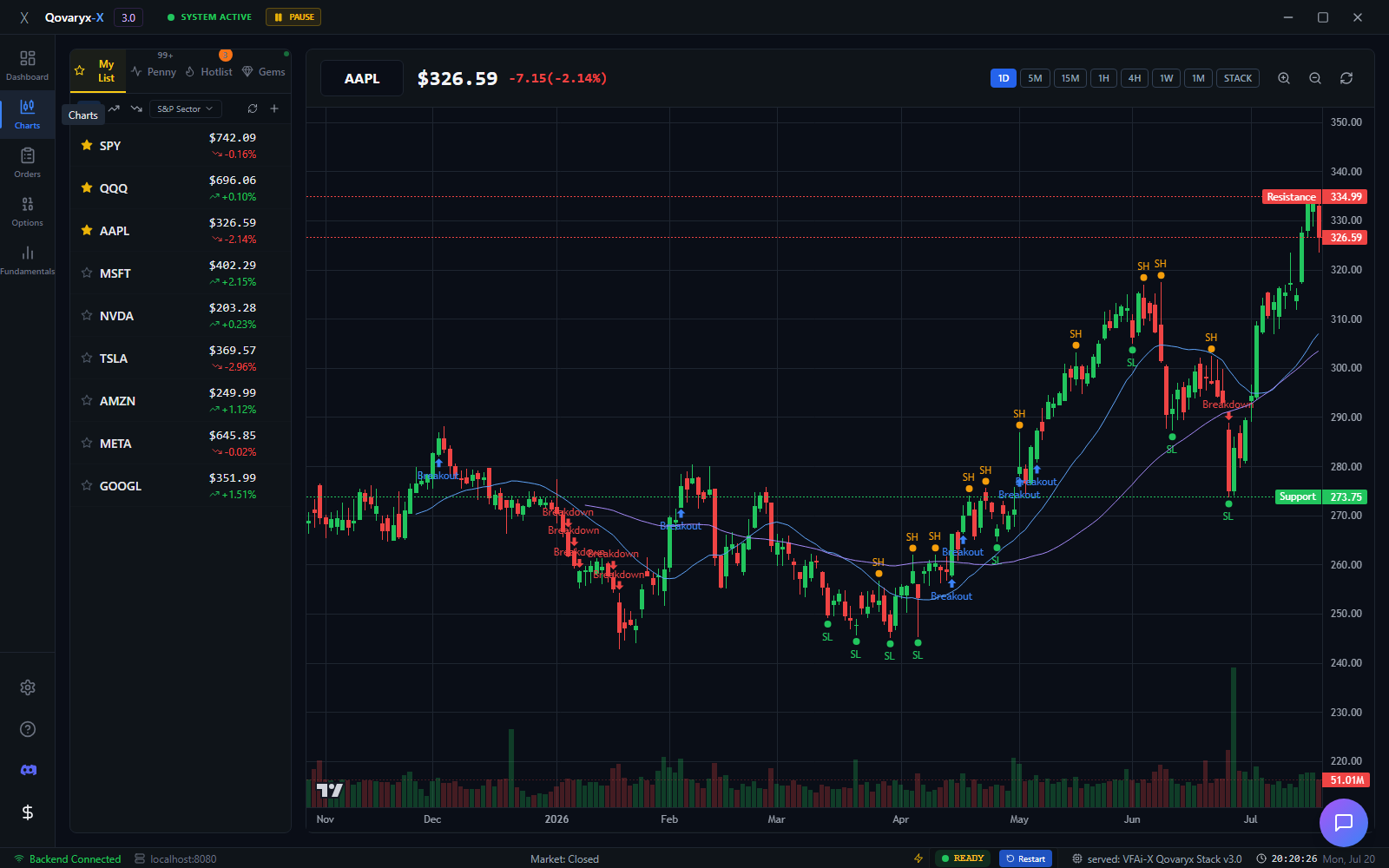The width and height of the screenshot is (1389, 868).
Task: Refresh the watchlist with the refresh icon
Action: (253, 108)
